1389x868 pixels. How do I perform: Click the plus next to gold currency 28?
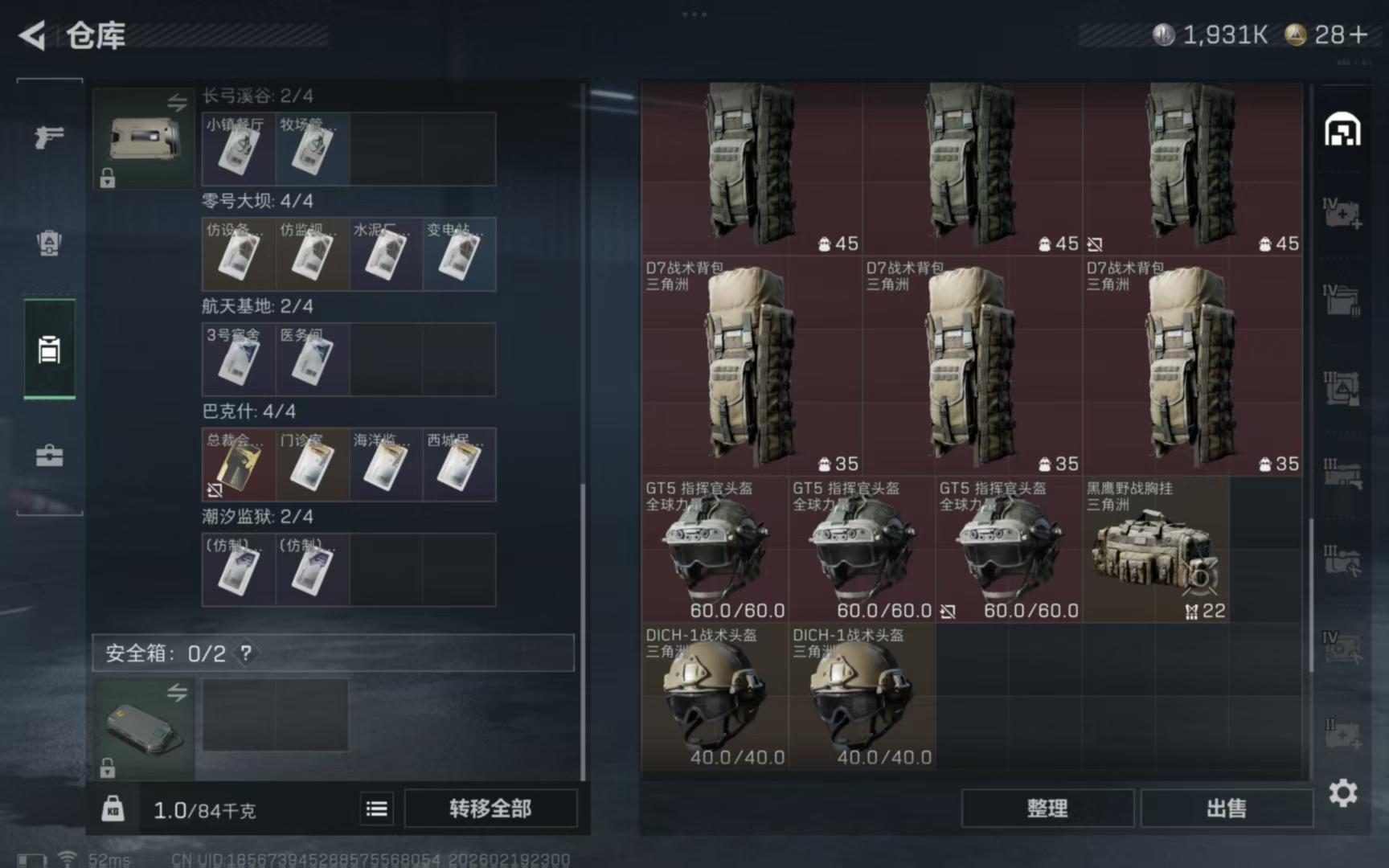coord(1358,35)
